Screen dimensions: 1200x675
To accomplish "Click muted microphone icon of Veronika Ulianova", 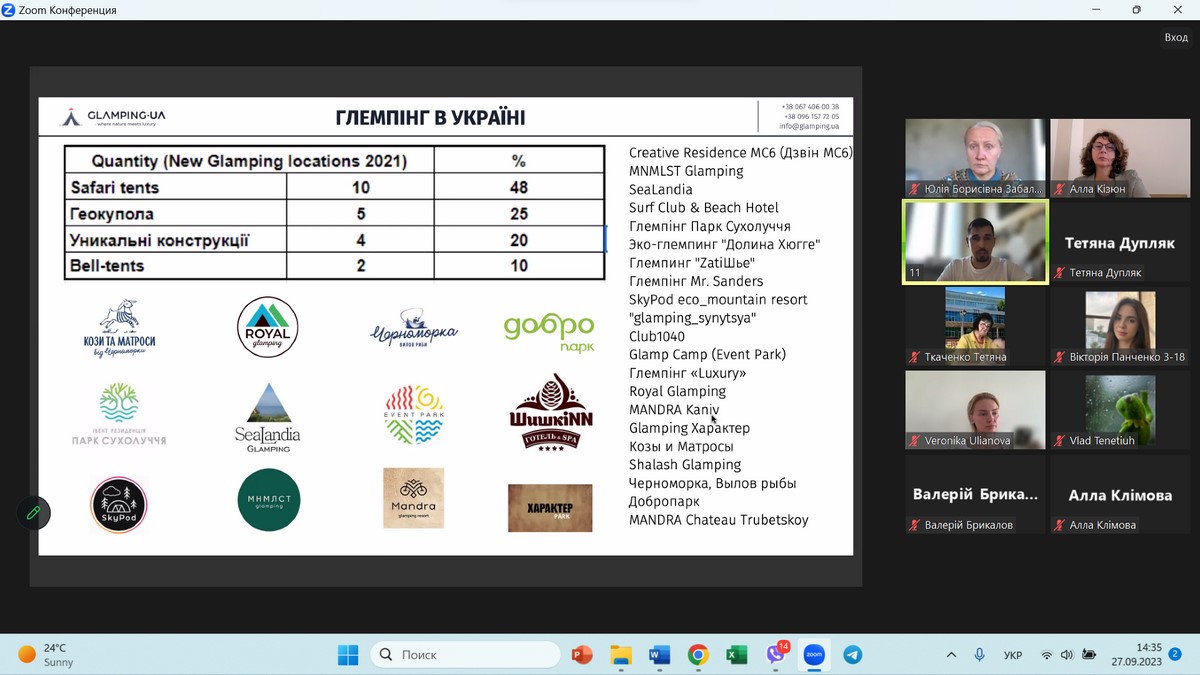I will [x=914, y=441].
